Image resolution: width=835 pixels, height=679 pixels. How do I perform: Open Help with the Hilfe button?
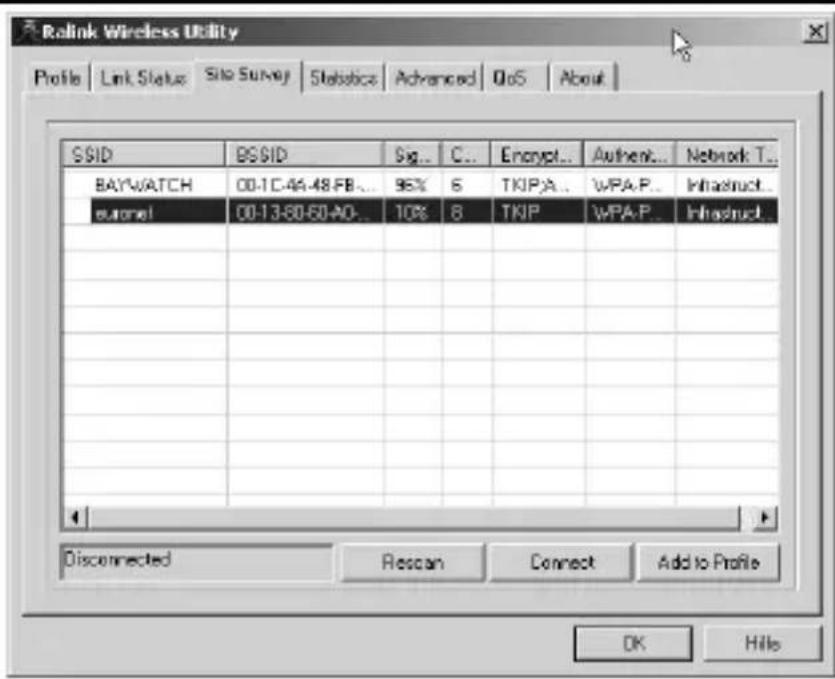pos(763,644)
